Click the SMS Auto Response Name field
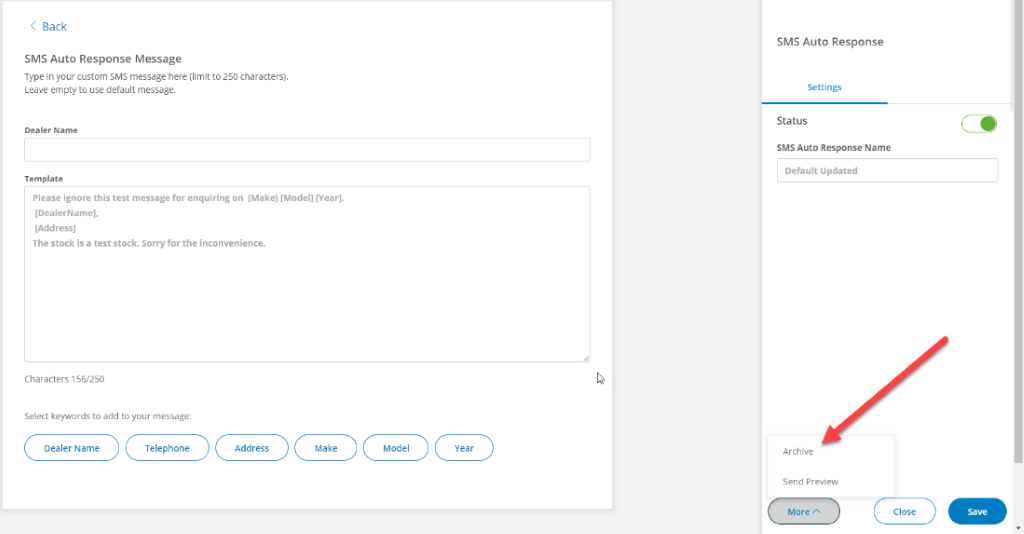The height and width of the screenshot is (534, 1024). [x=887, y=171]
